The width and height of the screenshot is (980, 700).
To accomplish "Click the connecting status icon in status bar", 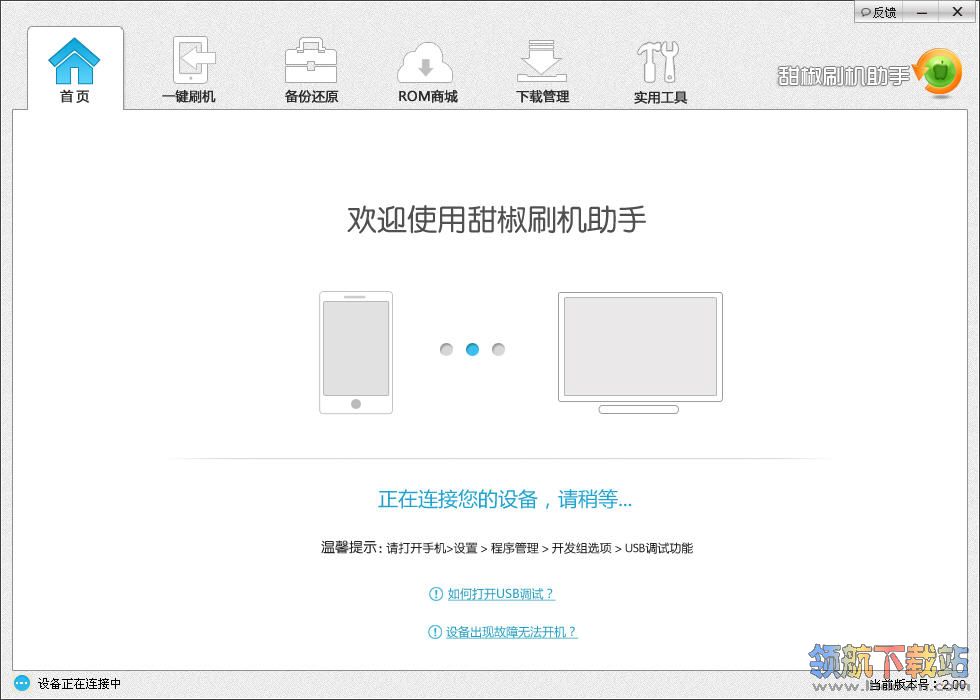I will point(22,683).
